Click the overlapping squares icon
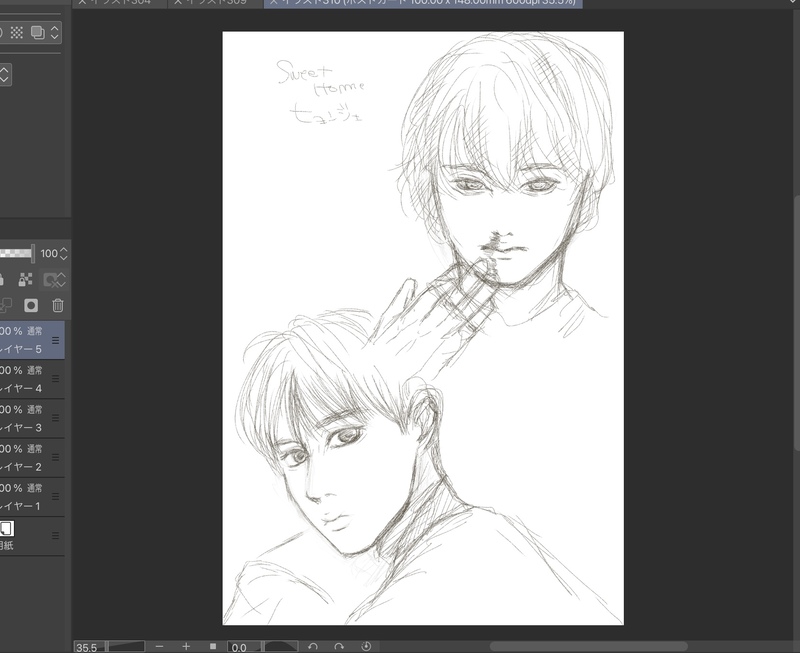800x653 pixels. pyautogui.click(x=38, y=33)
